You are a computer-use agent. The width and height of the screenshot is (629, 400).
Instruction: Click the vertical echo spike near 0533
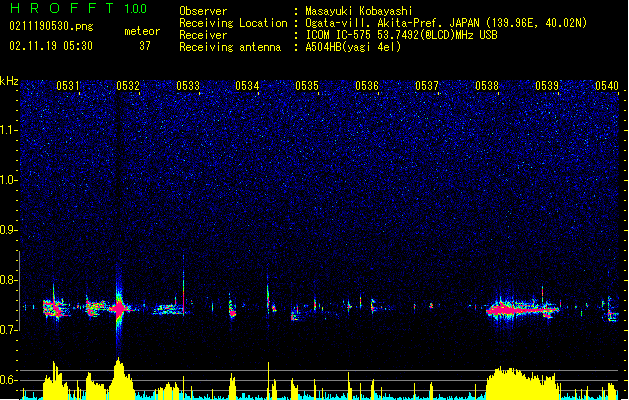click(x=184, y=285)
